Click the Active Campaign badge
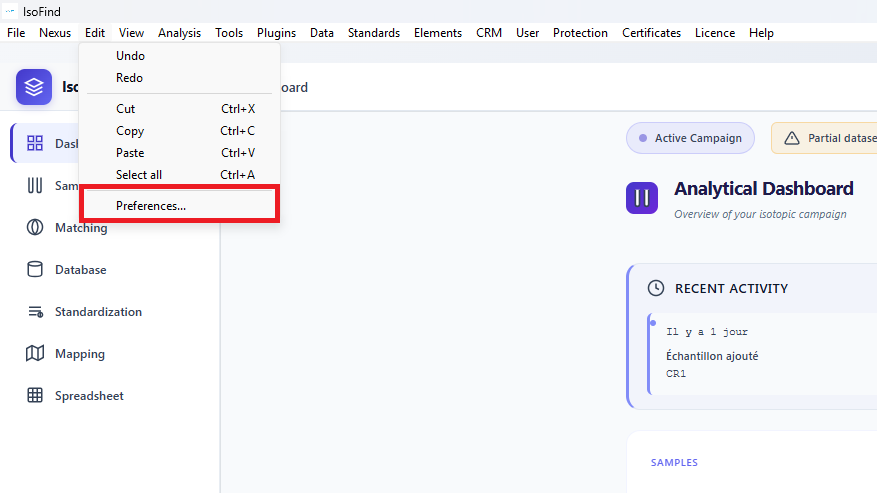The width and height of the screenshot is (877, 493). pyautogui.click(x=690, y=138)
